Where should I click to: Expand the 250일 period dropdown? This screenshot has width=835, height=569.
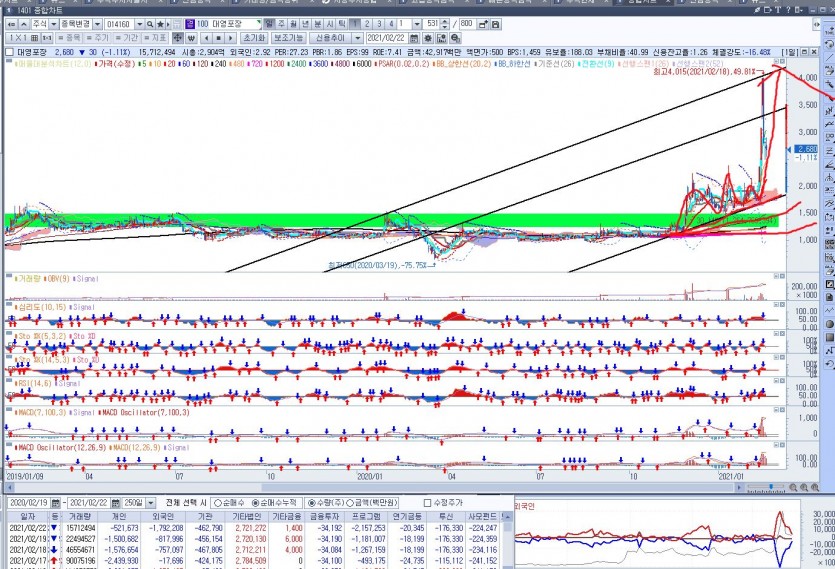coord(150,502)
